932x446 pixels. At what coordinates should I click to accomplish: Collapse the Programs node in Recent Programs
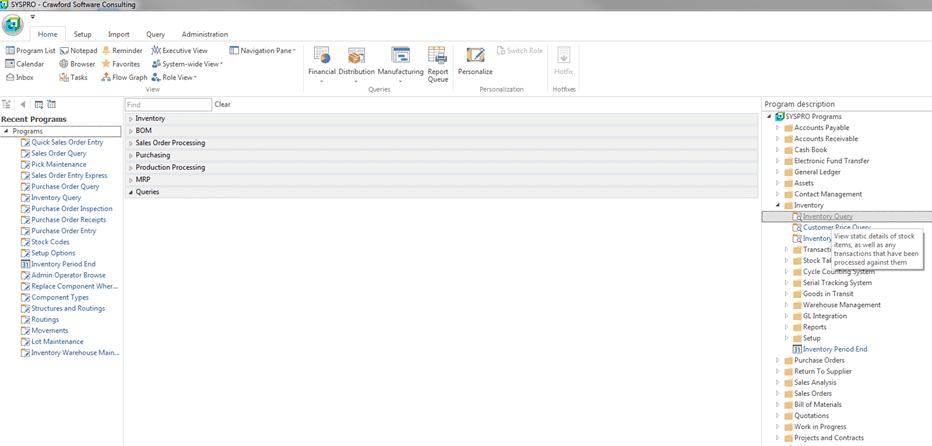[6, 131]
